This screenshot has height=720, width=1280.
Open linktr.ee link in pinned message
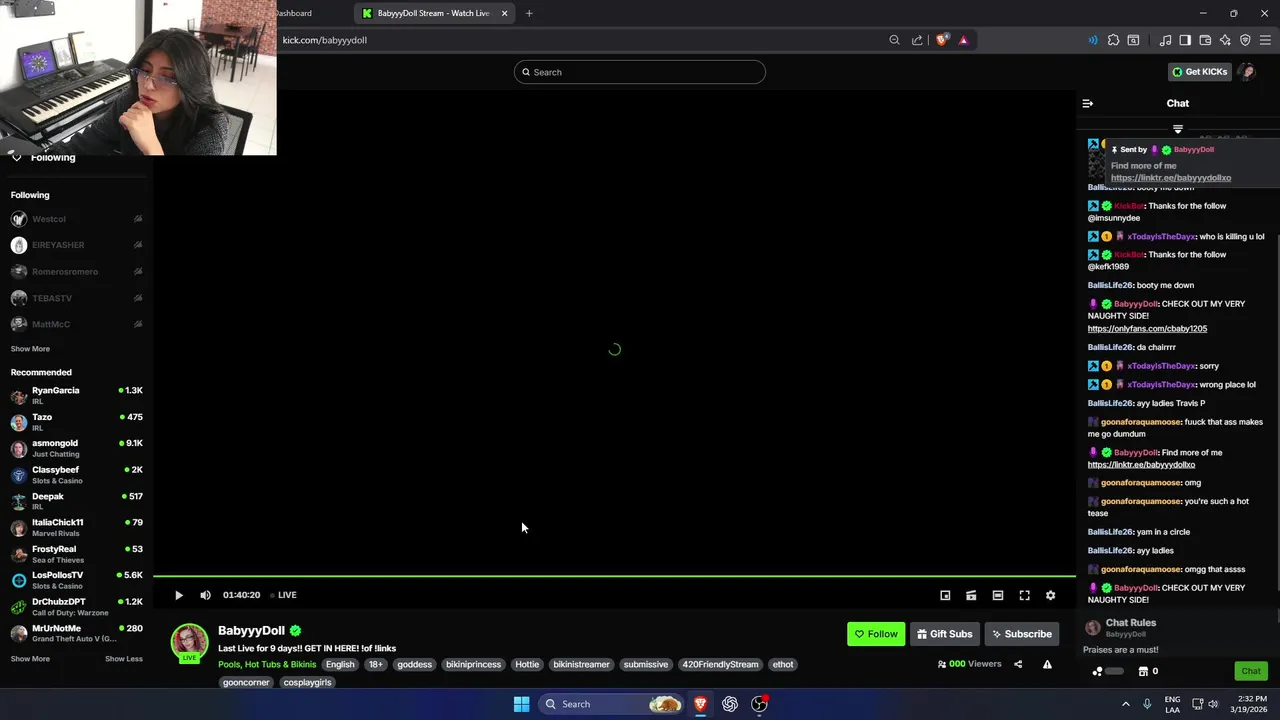(1171, 178)
